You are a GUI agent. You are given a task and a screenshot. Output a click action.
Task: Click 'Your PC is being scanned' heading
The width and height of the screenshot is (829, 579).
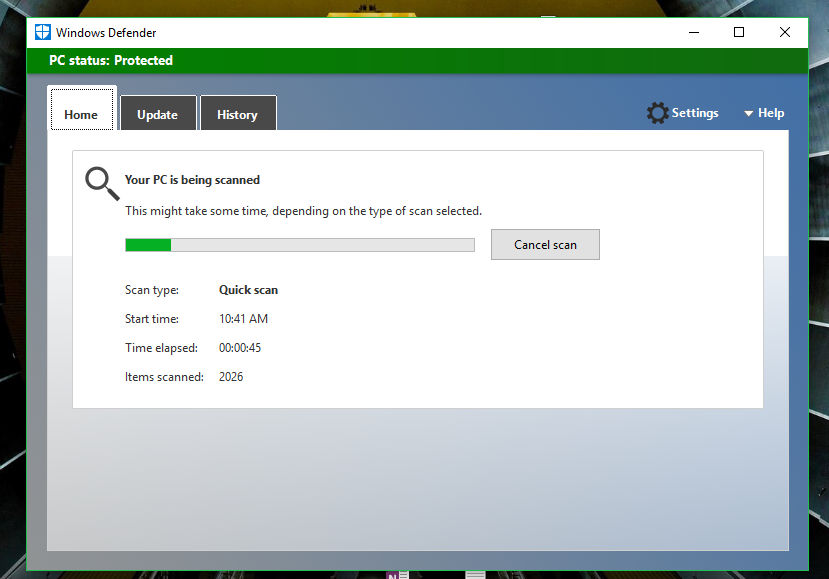(192, 180)
